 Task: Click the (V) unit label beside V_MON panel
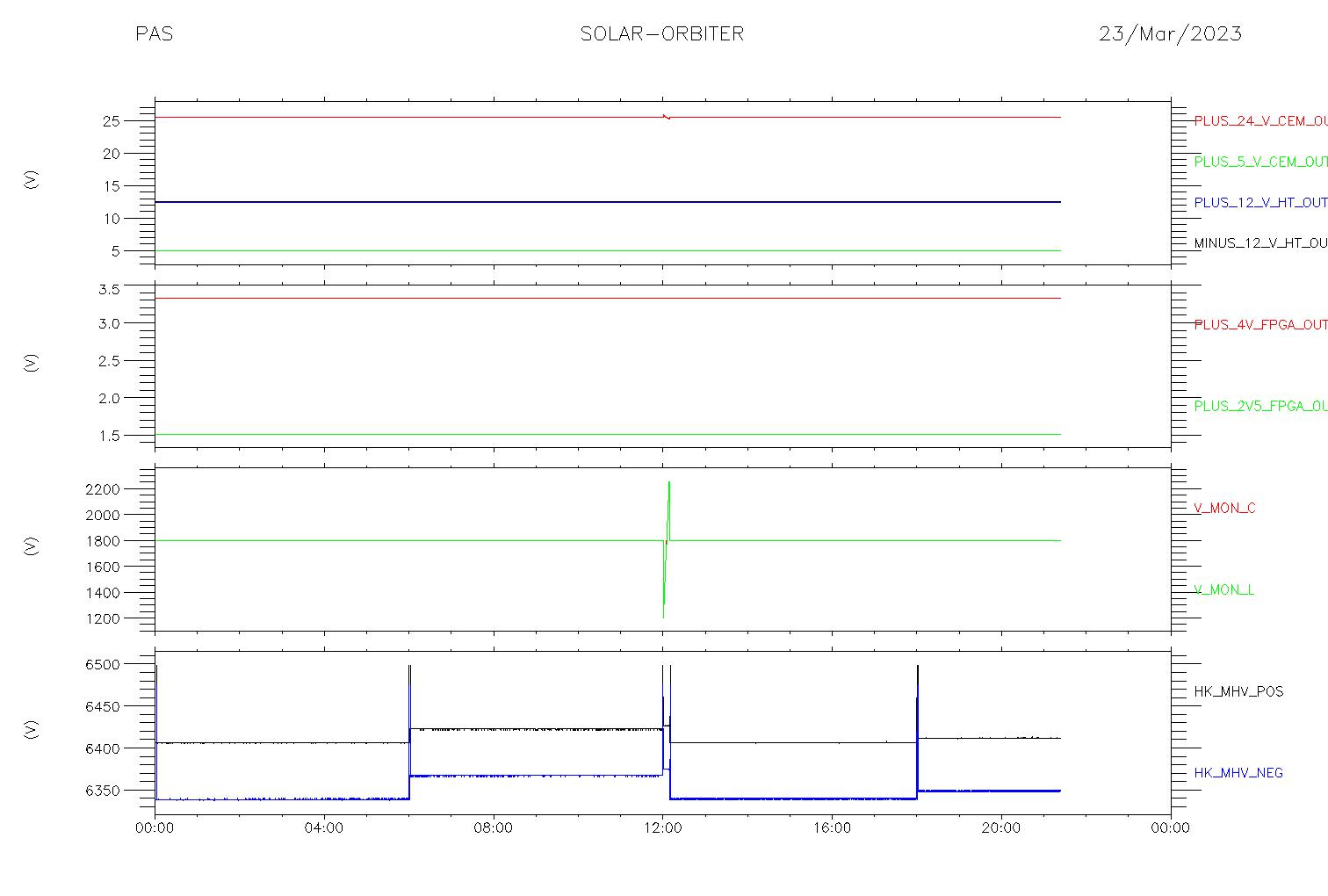pos(32,546)
